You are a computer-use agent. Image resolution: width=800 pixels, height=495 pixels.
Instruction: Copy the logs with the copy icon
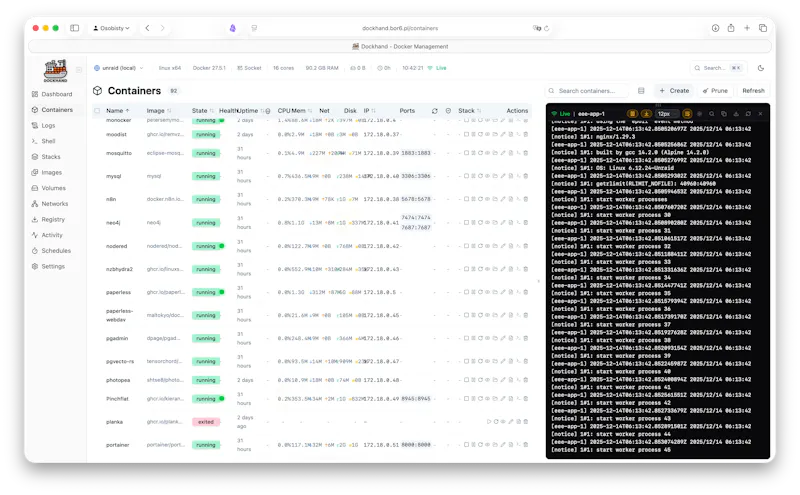(x=723, y=114)
